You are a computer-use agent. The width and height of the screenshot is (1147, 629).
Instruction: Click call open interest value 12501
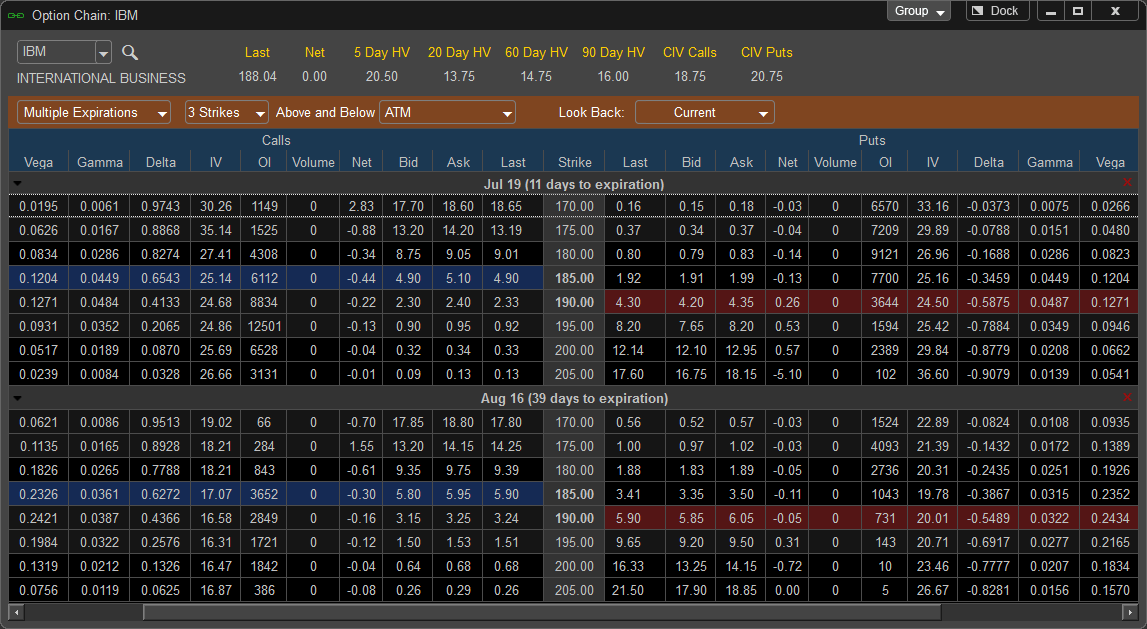(x=264, y=326)
